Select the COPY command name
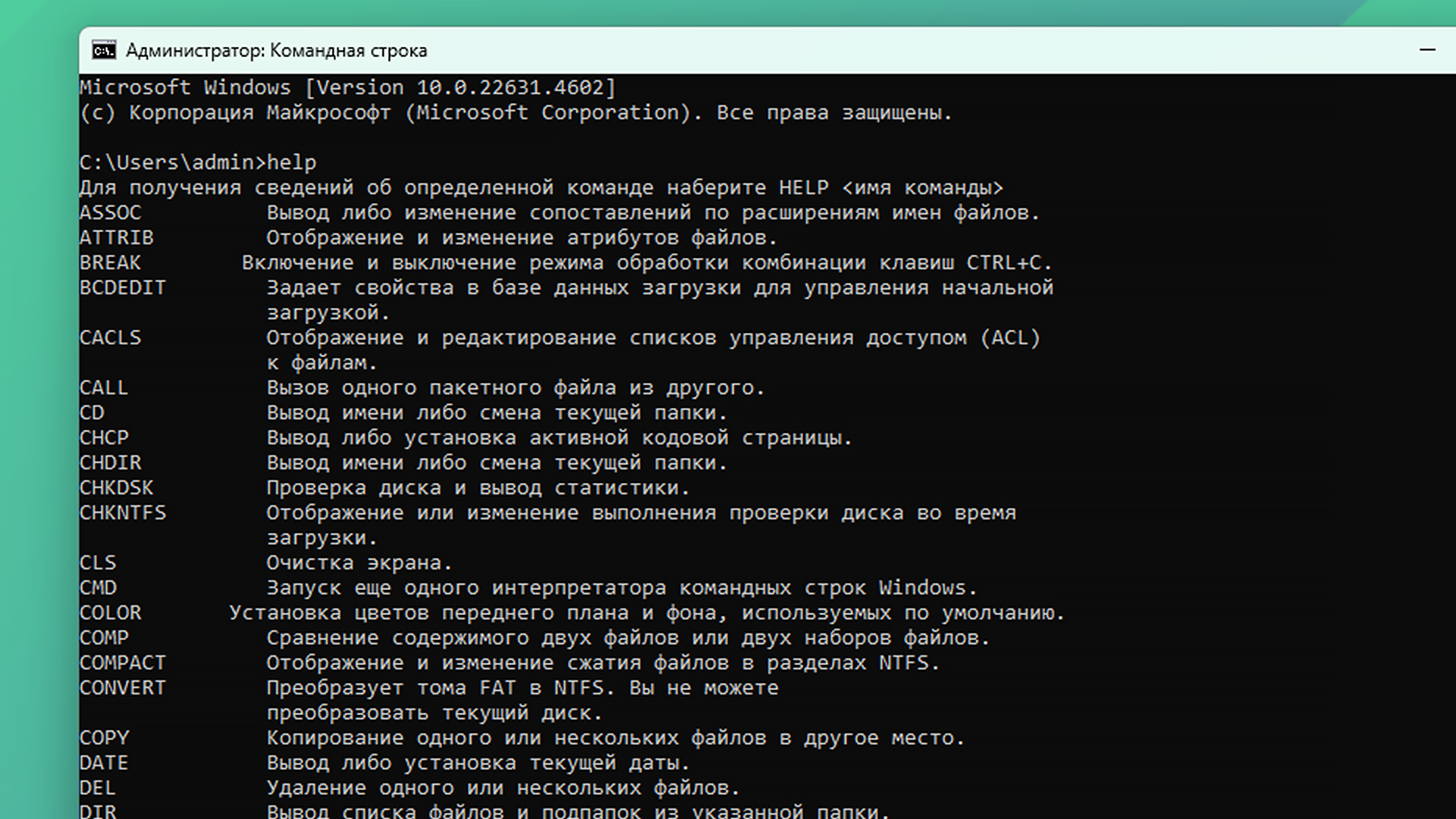The height and width of the screenshot is (819, 1456). [104, 738]
